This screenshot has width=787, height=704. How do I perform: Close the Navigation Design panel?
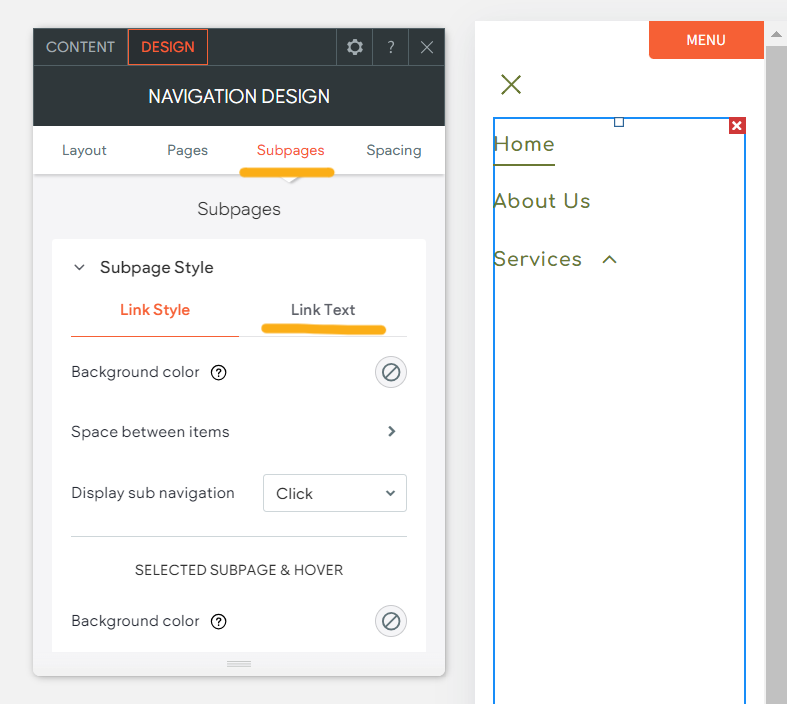point(427,47)
